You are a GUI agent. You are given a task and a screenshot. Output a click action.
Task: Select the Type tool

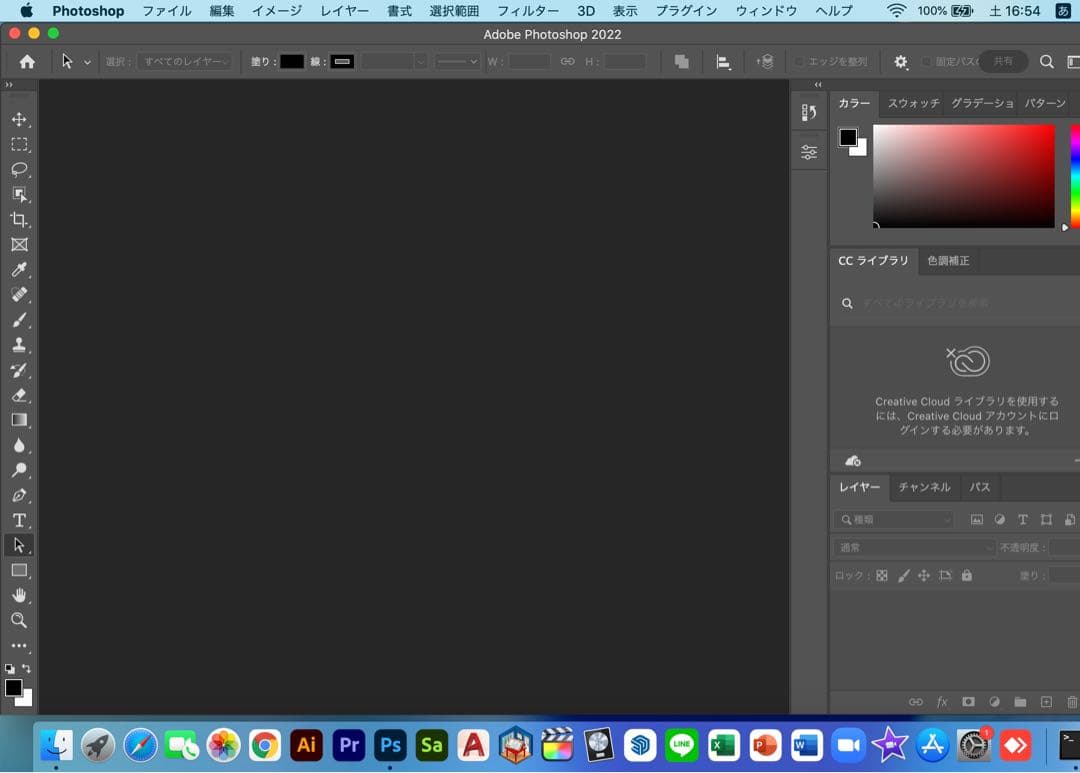pos(19,520)
